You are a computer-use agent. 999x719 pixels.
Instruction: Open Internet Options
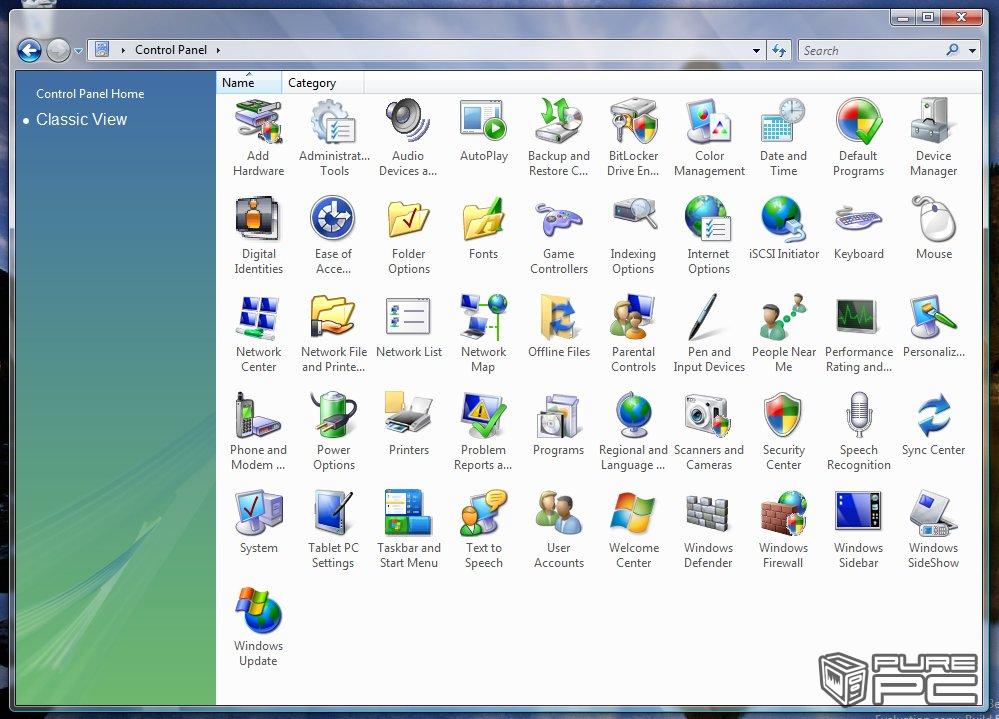pos(708,236)
